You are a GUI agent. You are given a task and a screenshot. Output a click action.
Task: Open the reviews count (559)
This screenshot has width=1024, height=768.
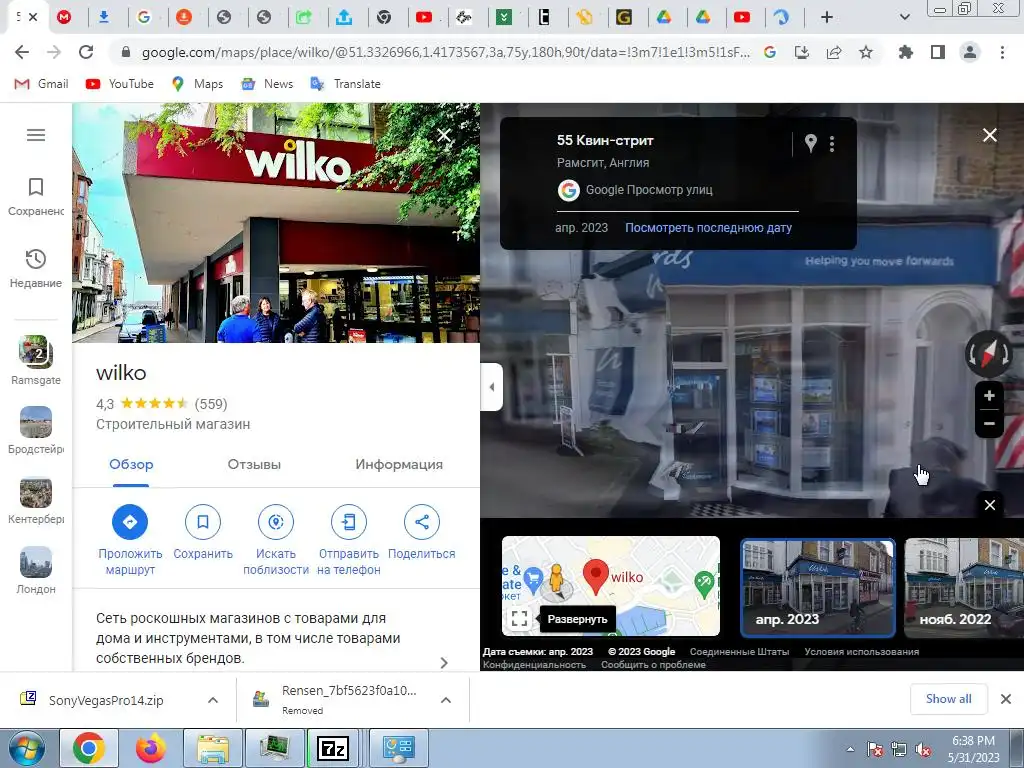click(x=211, y=404)
